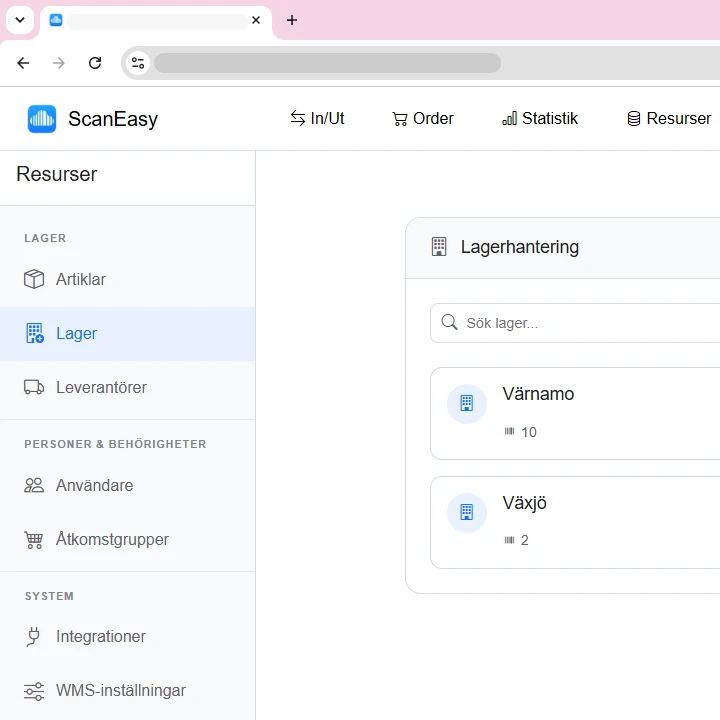Click the site settings icon in the address bar

tap(138, 63)
